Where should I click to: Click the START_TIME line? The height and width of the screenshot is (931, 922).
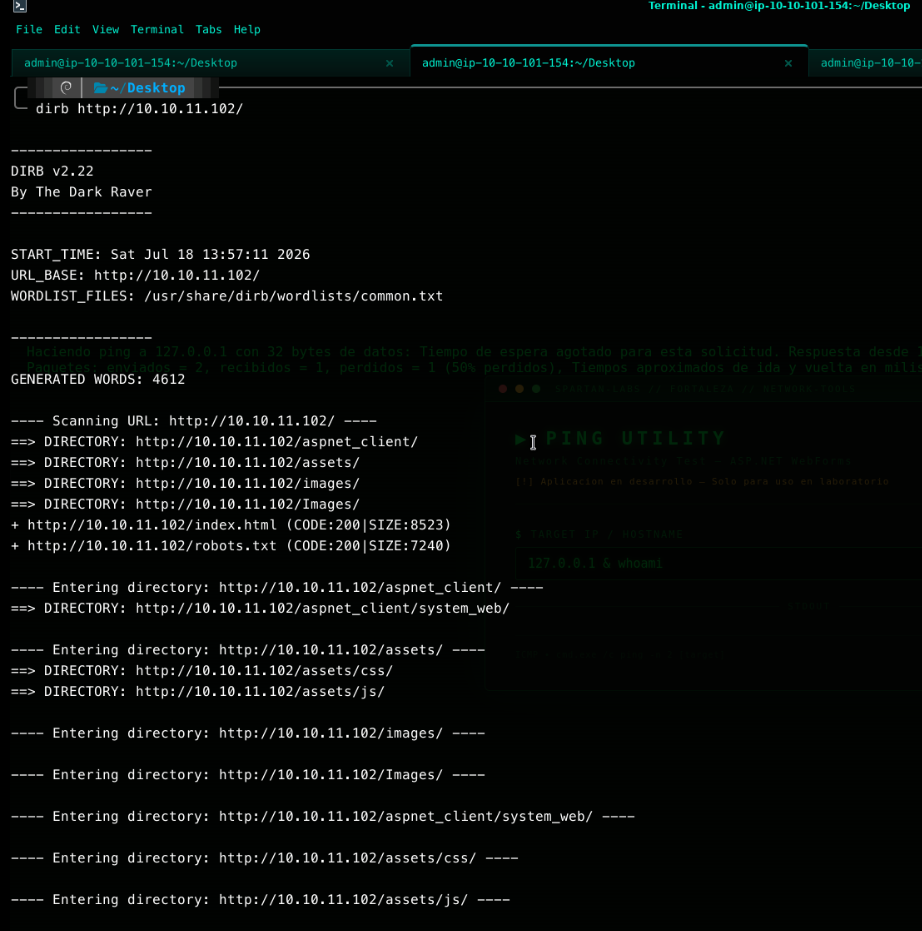tap(160, 254)
